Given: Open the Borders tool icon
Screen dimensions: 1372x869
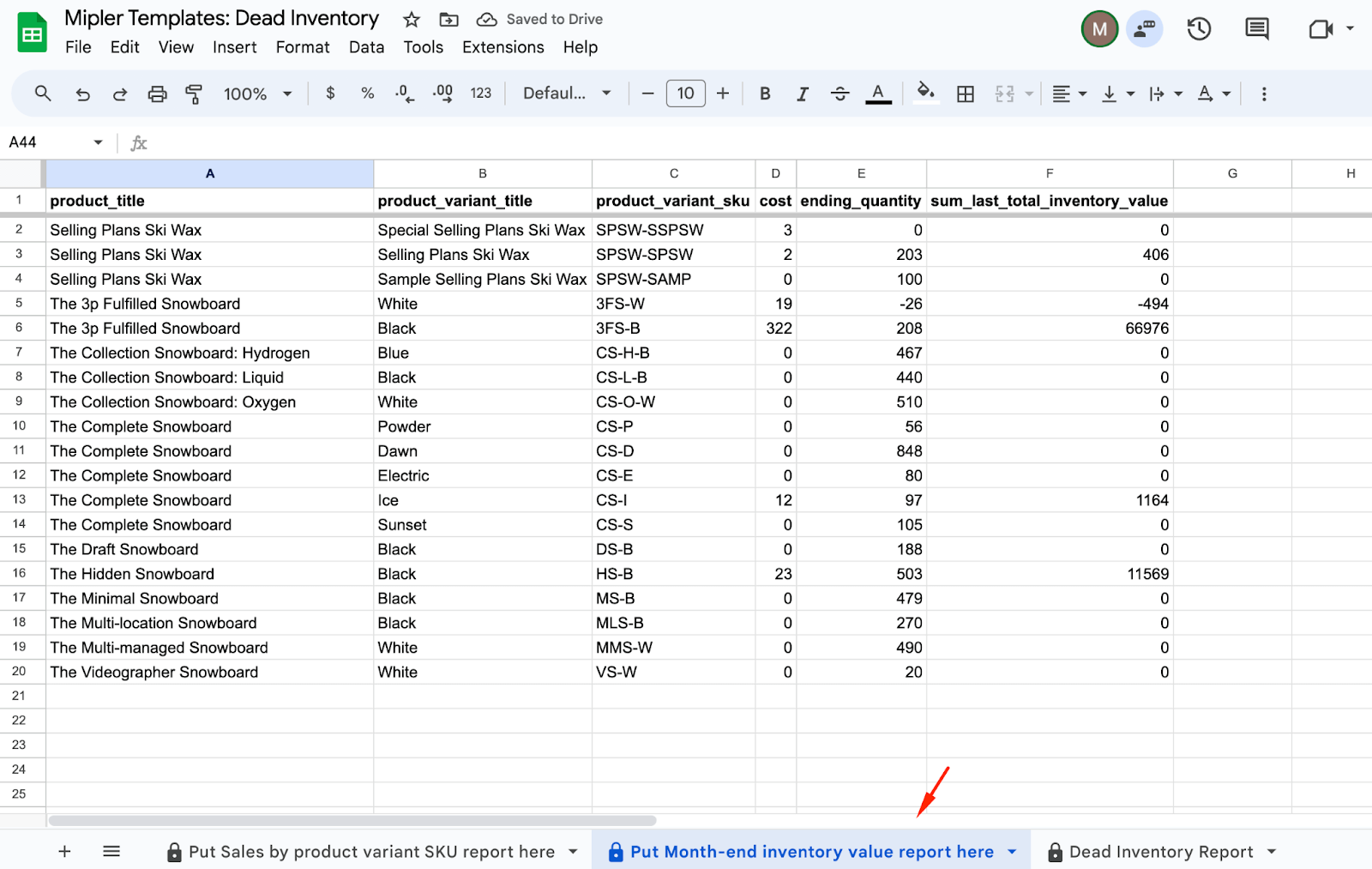Looking at the screenshot, I should pos(966,94).
